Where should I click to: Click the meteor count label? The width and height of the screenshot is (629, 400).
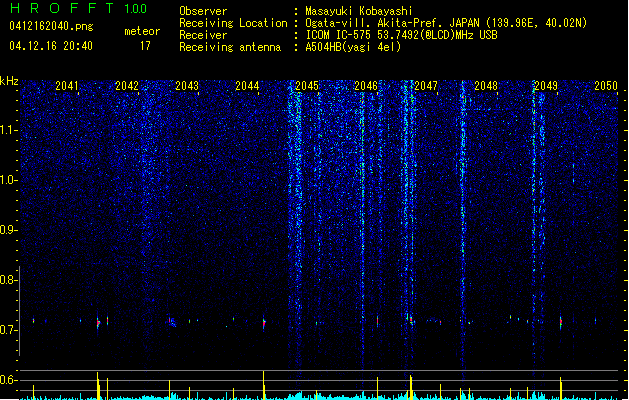(x=142, y=31)
